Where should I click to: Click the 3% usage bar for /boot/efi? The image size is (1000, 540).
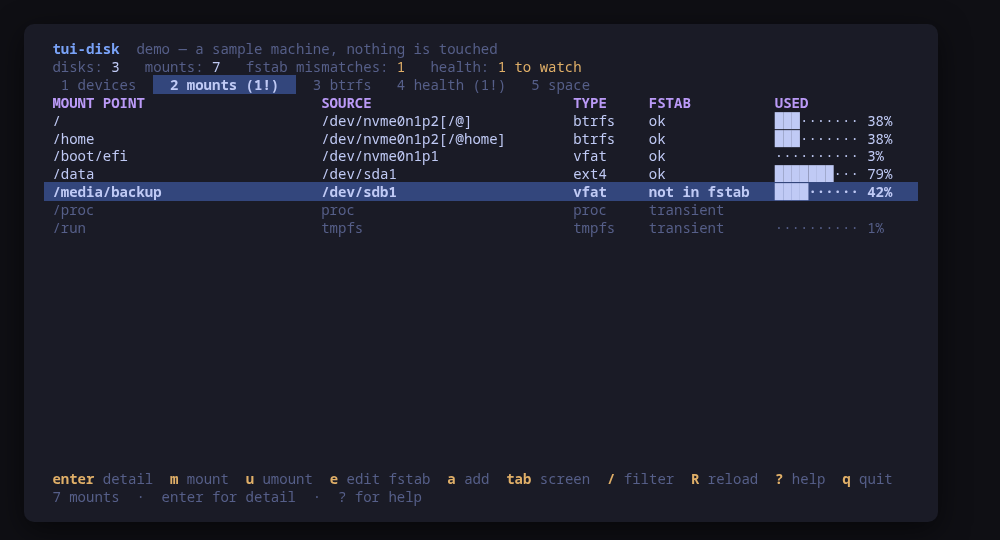click(x=829, y=156)
